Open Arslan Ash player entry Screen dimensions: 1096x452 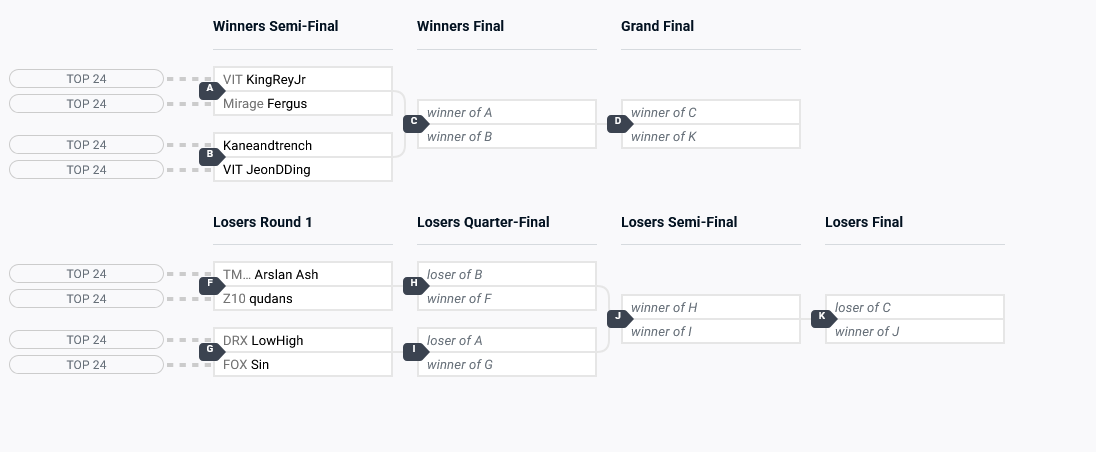coord(302,275)
